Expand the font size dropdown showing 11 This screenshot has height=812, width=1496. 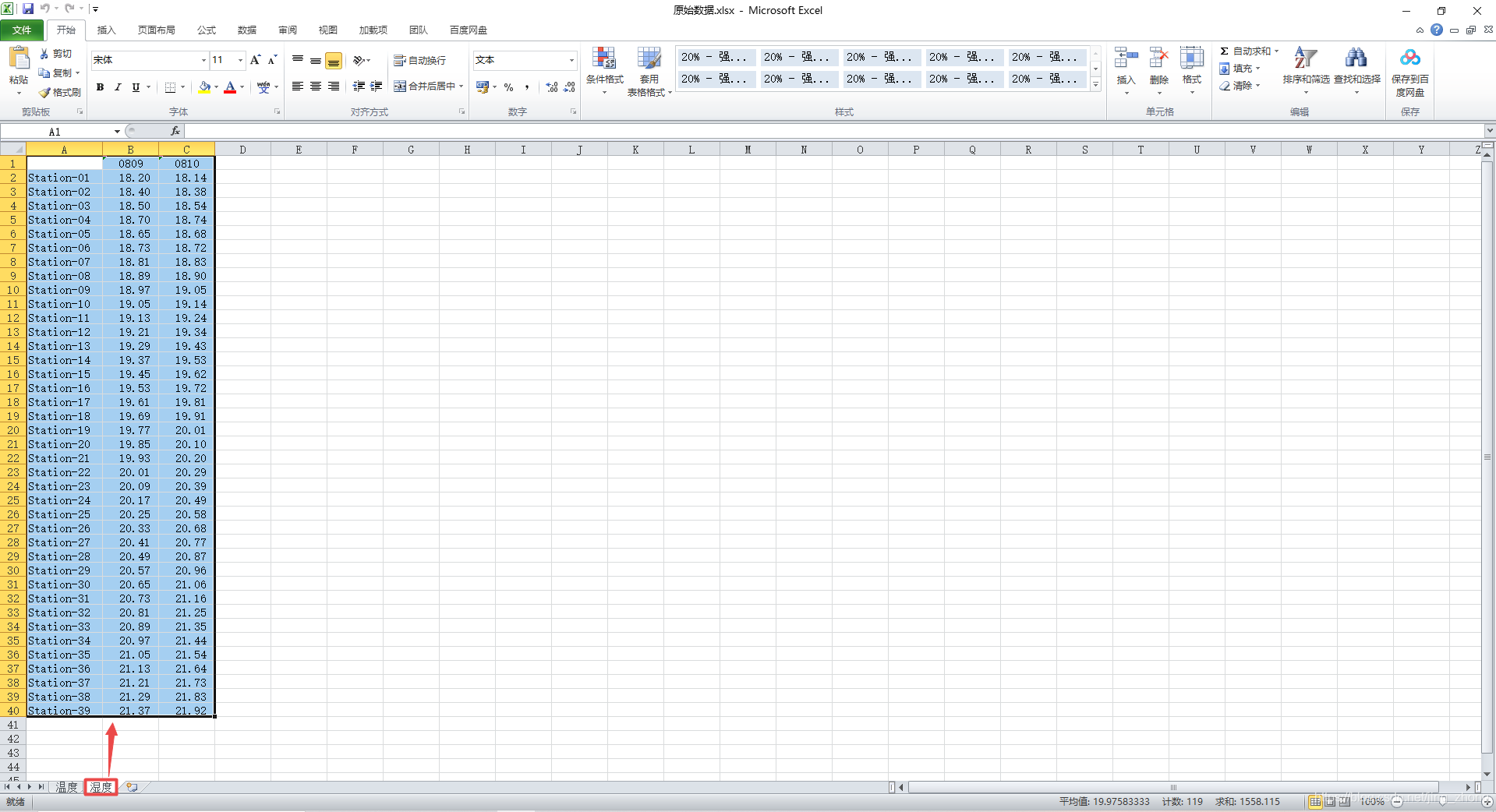[241, 60]
